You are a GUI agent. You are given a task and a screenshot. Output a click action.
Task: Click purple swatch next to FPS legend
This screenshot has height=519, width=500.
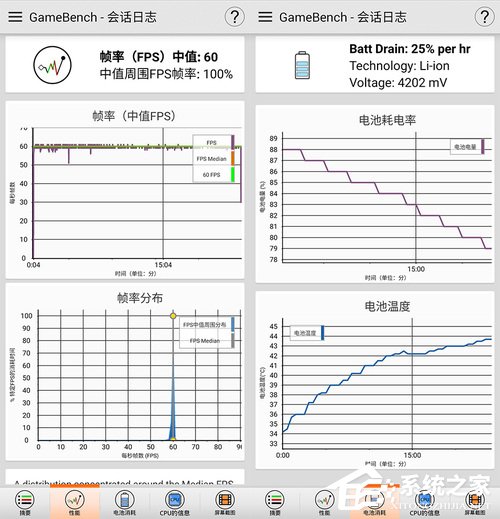(x=233, y=143)
